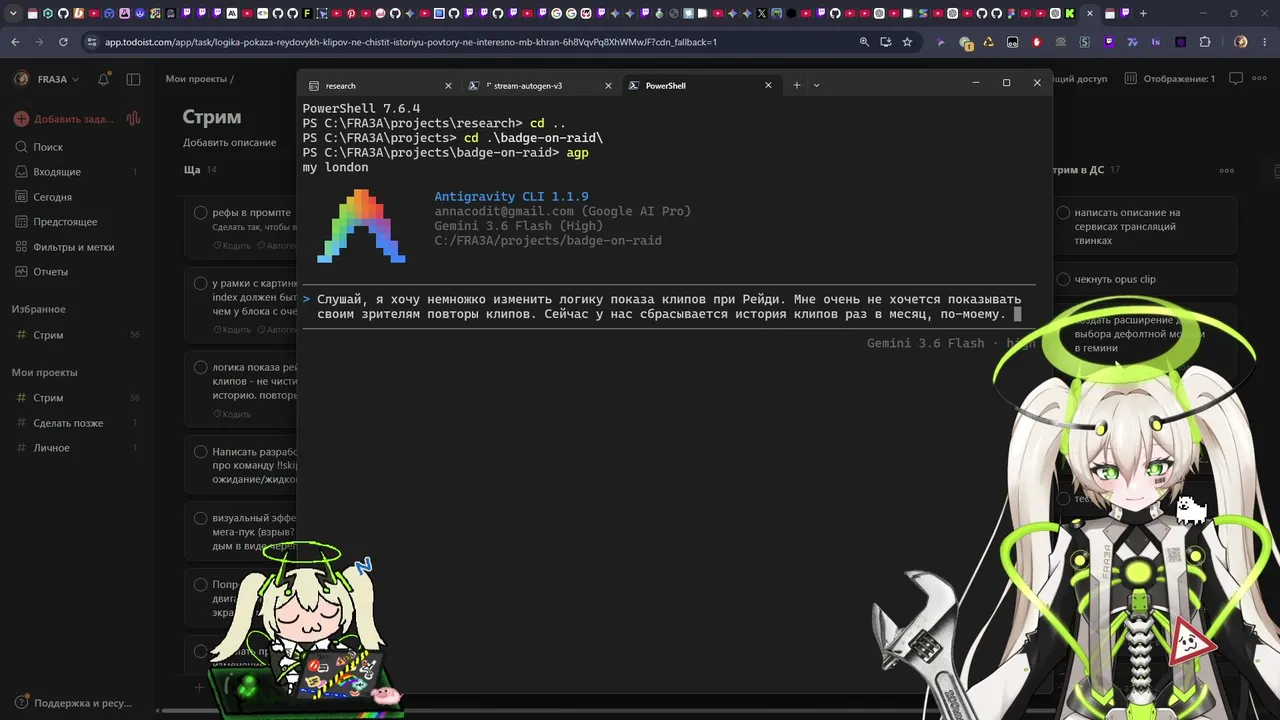Image resolution: width=1280 pixels, height=720 pixels.
Task: Open task 'создать расширение для выбора дефолтной модели'
Action: pos(1140,334)
